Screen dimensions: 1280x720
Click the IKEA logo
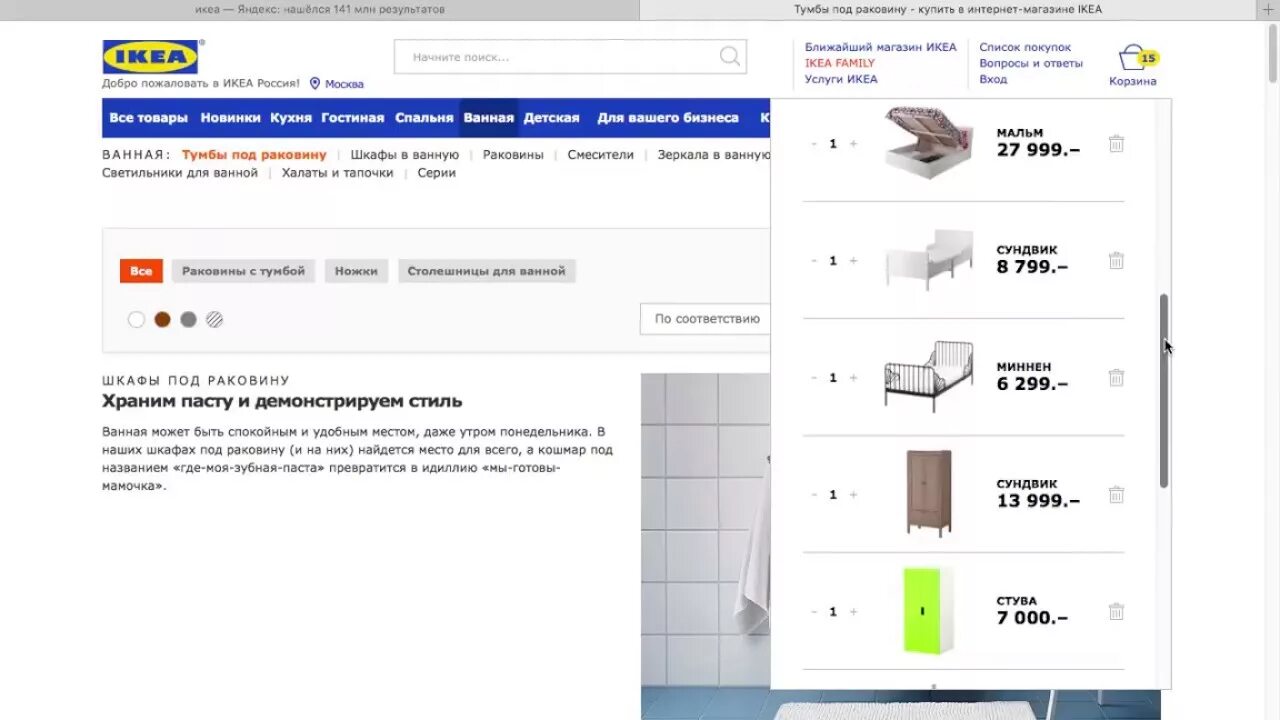(150, 57)
